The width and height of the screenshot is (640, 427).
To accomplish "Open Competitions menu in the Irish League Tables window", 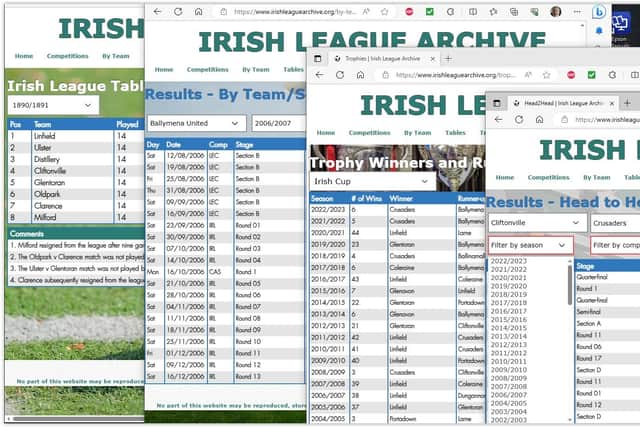I will pos(67,56).
